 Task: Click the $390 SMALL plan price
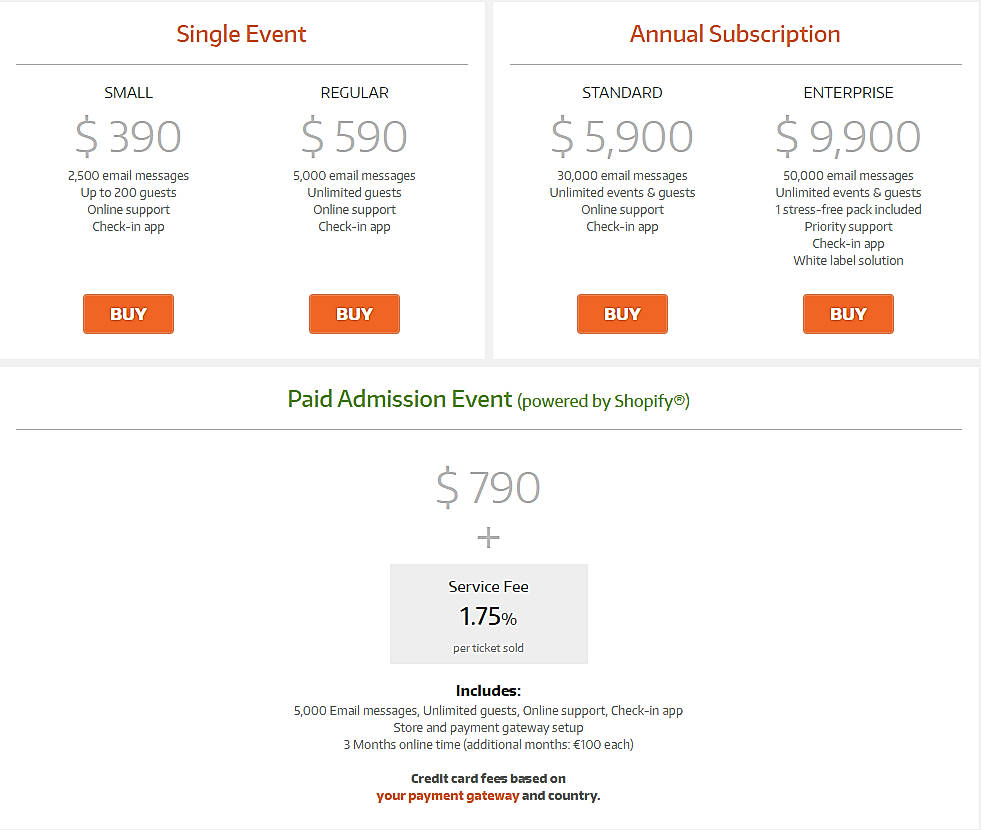coord(128,135)
